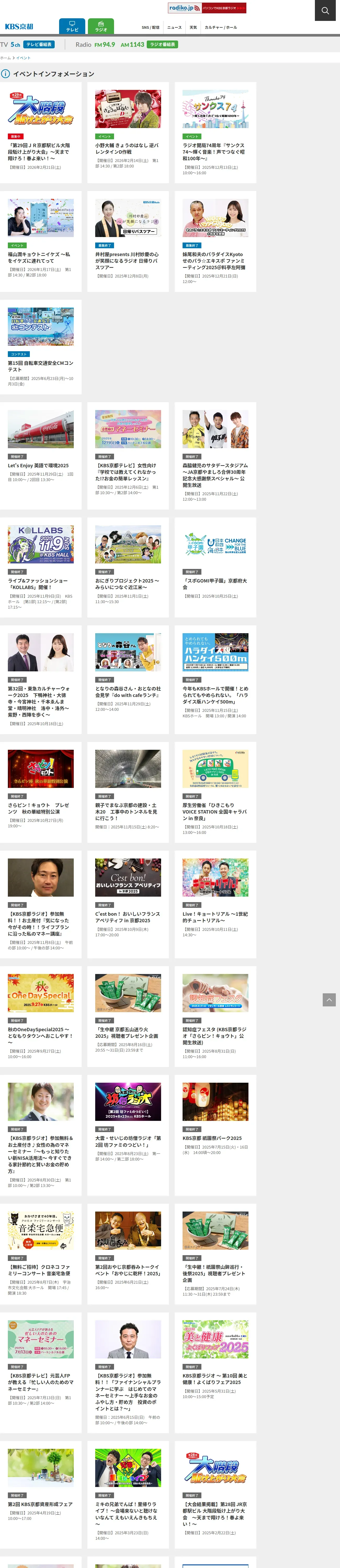
Task: Open となりの森谷さん event thumbnail
Action: tap(128, 652)
